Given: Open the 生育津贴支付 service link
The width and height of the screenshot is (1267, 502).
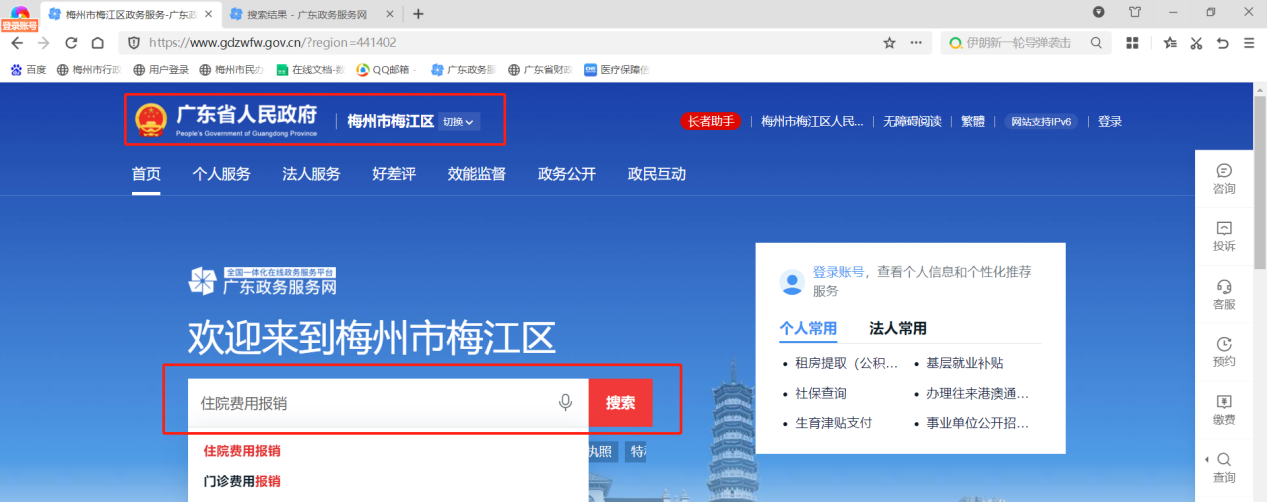Looking at the screenshot, I should pyautogui.click(x=833, y=423).
